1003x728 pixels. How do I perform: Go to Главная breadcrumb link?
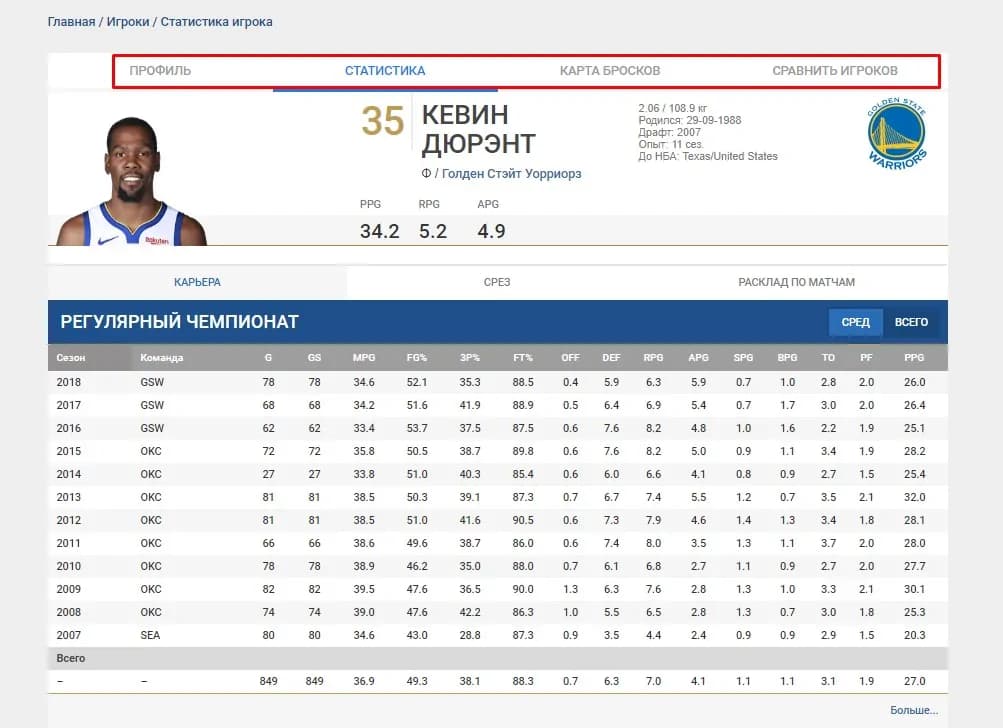pos(71,22)
